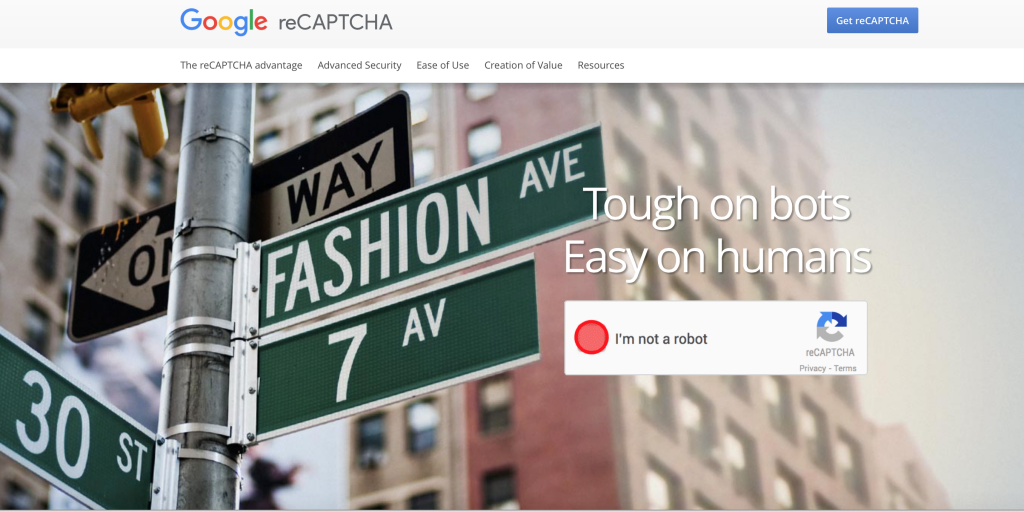Screen dimensions: 1024x512
Task: Open the Terms link in widget
Action: point(844,368)
